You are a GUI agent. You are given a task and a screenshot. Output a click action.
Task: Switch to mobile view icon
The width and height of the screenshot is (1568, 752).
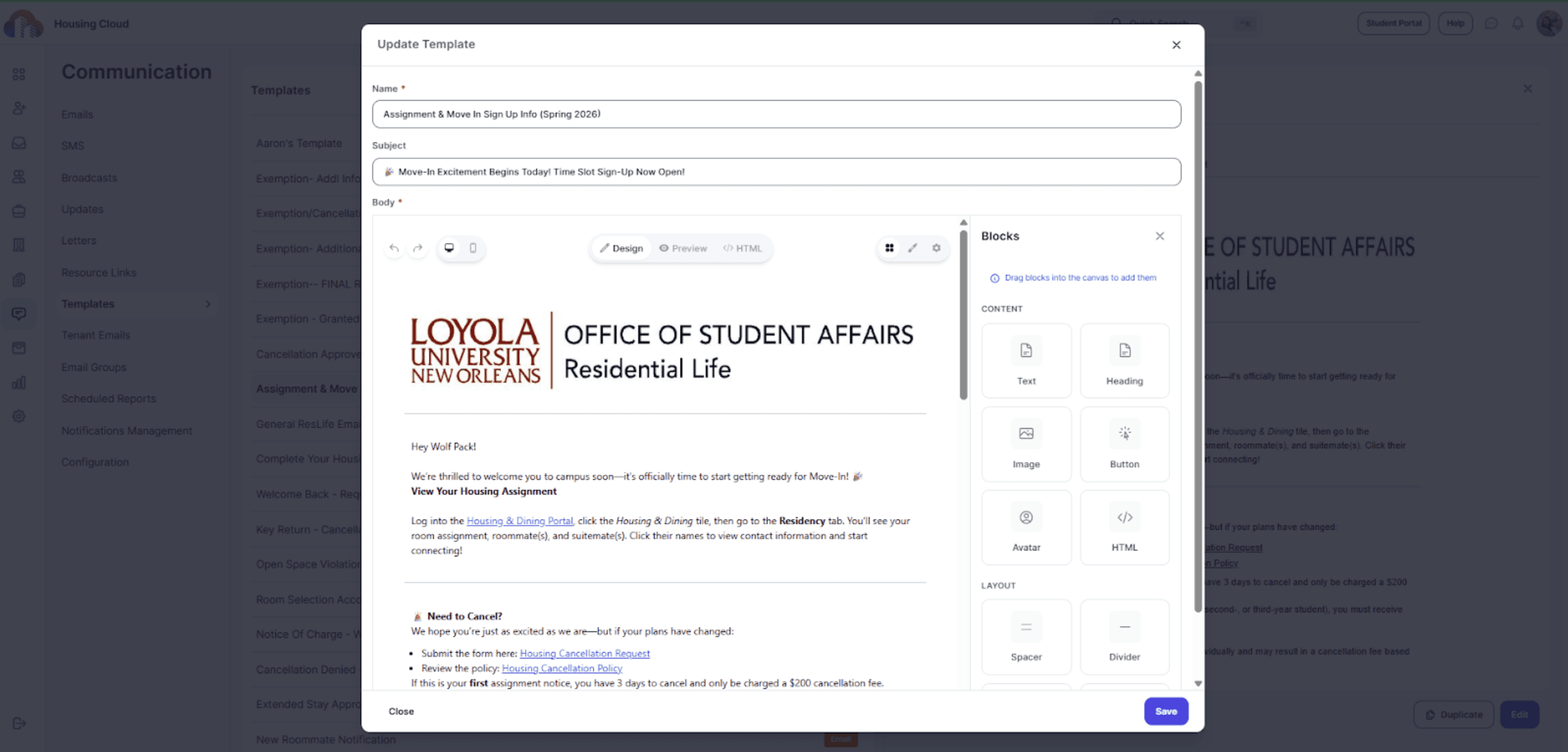473,248
